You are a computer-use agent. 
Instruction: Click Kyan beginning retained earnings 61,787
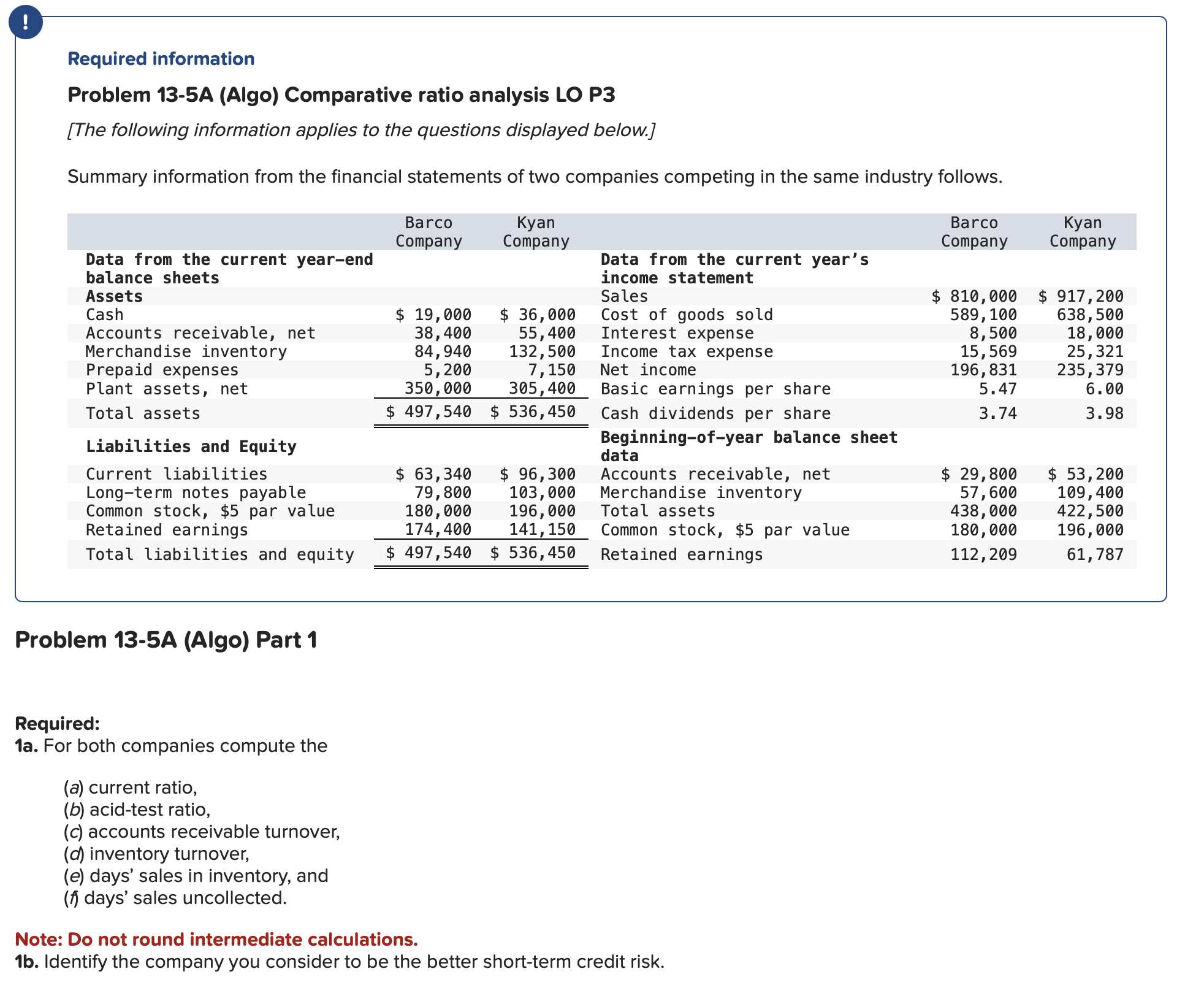(x=1094, y=554)
